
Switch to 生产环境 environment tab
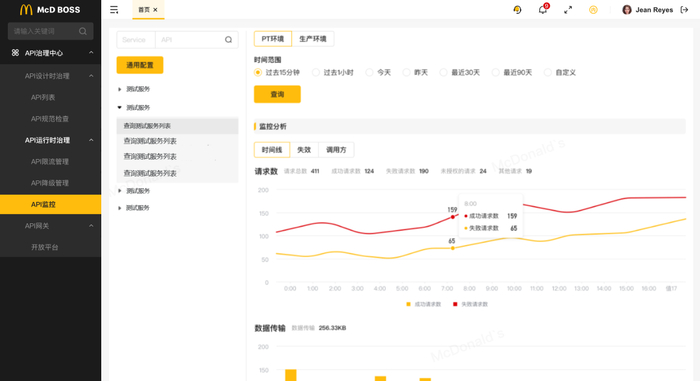pos(312,39)
